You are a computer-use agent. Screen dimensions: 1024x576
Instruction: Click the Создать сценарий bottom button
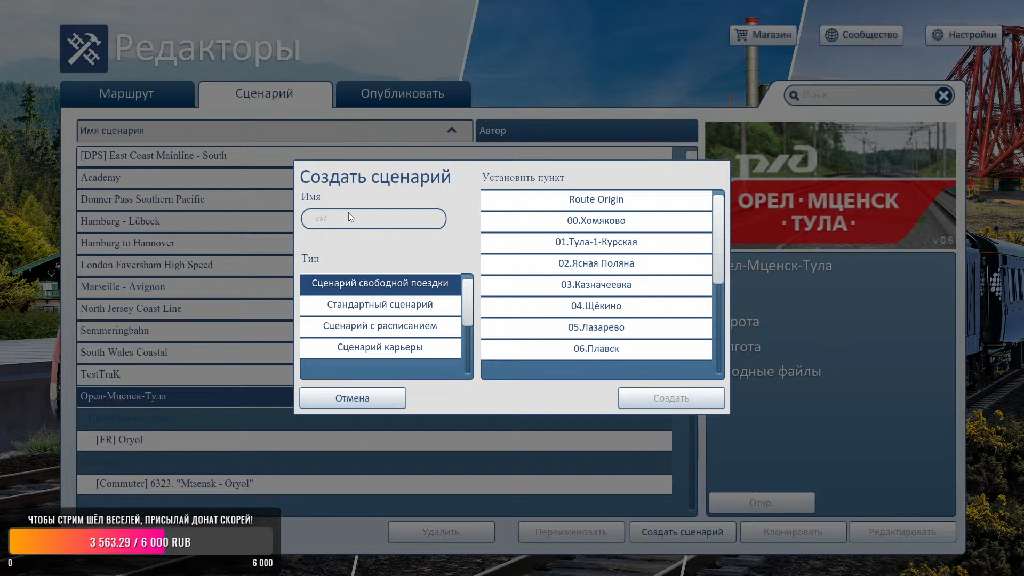pyautogui.click(x=682, y=532)
